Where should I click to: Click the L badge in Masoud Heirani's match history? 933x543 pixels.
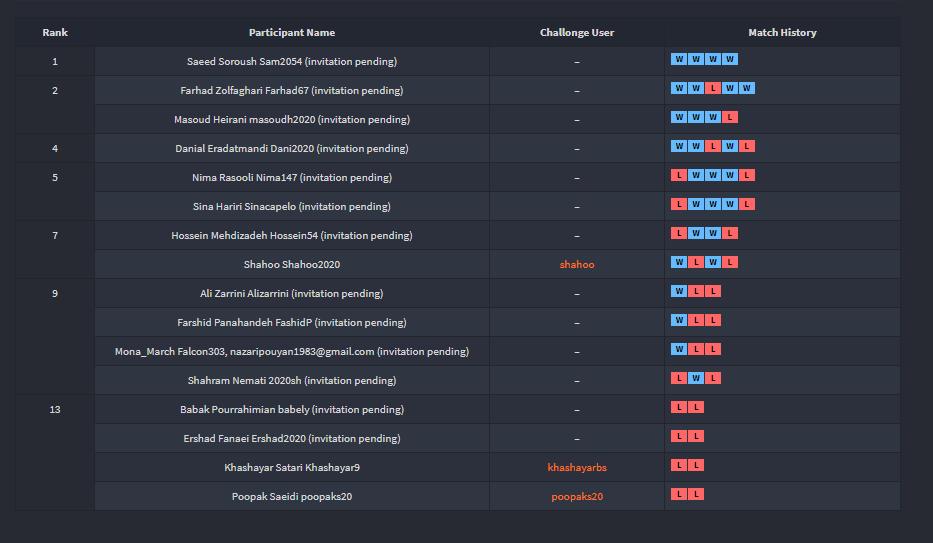point(731,118)
